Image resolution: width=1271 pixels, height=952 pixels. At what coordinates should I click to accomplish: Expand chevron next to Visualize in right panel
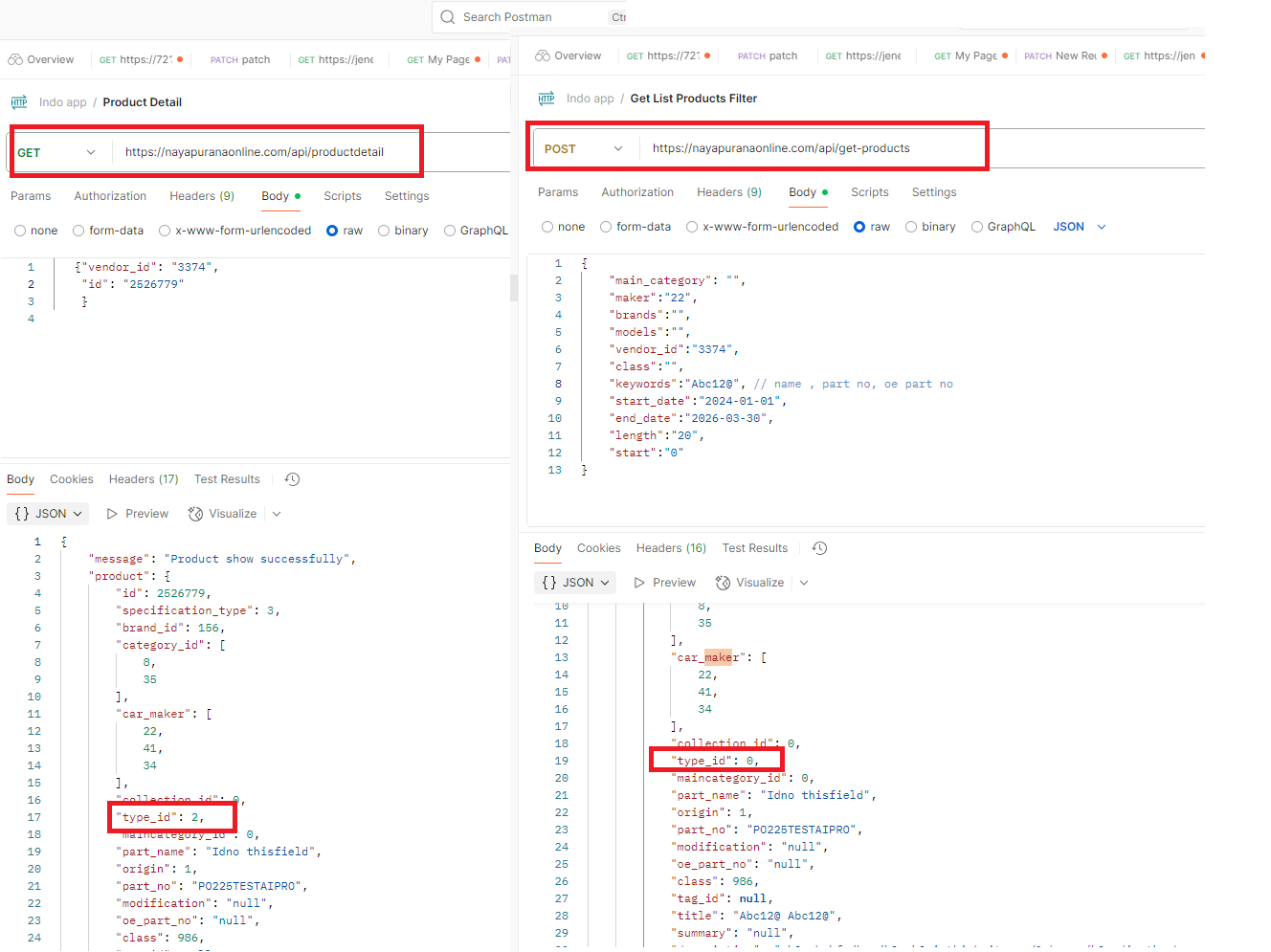click(x=804, y=583)
